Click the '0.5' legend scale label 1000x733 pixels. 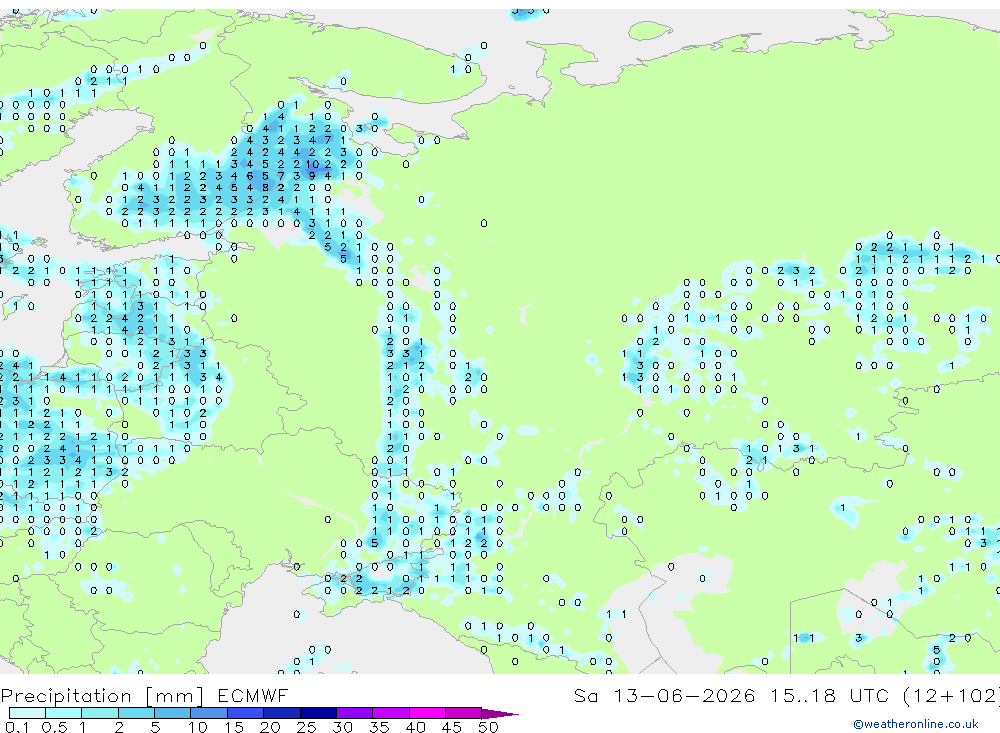click(55, 727)
